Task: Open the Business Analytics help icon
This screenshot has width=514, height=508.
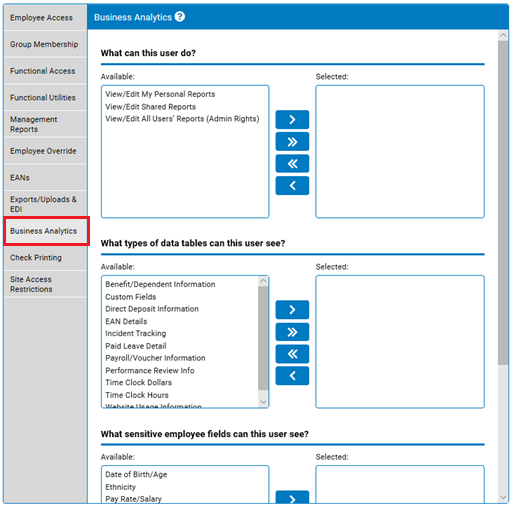Action: [x=180, y=17]
